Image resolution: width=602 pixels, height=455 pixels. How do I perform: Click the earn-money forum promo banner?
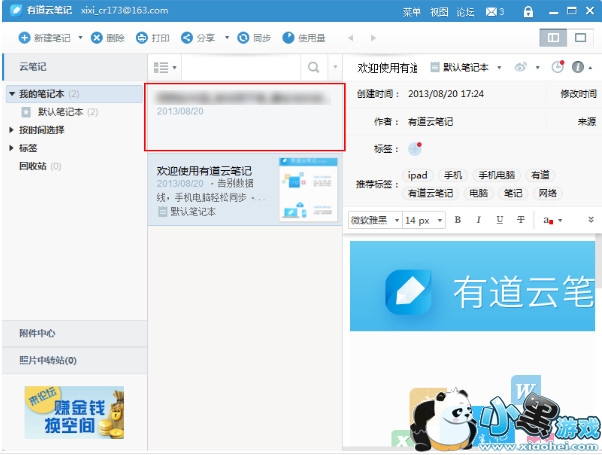[x=74, y=412]
